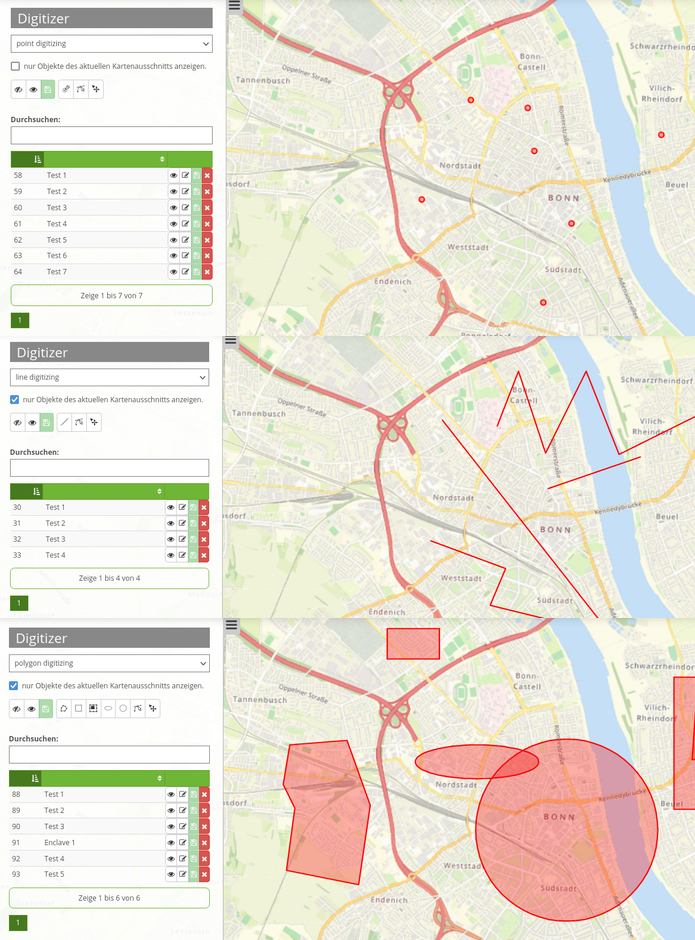Select the draw circle tool
This screenshot has width=695, height=940.
[123, 708]
